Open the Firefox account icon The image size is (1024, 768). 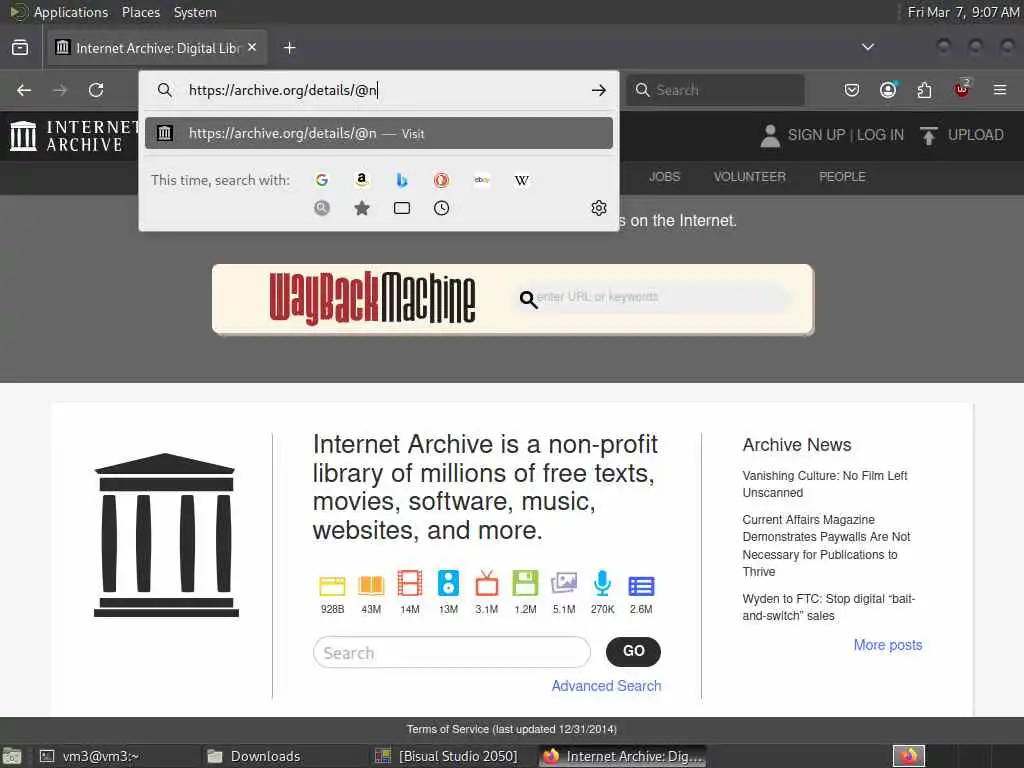[888, 90]
